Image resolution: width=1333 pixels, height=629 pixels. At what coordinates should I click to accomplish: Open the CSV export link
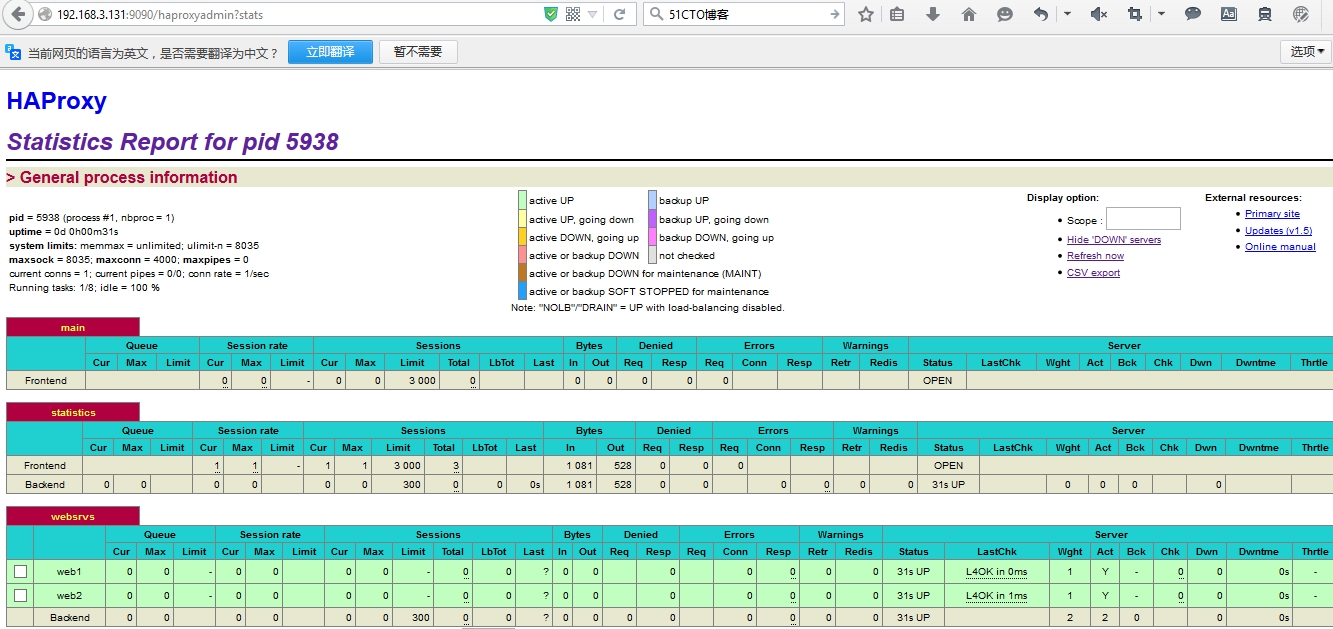click(x=1092, y=272)
